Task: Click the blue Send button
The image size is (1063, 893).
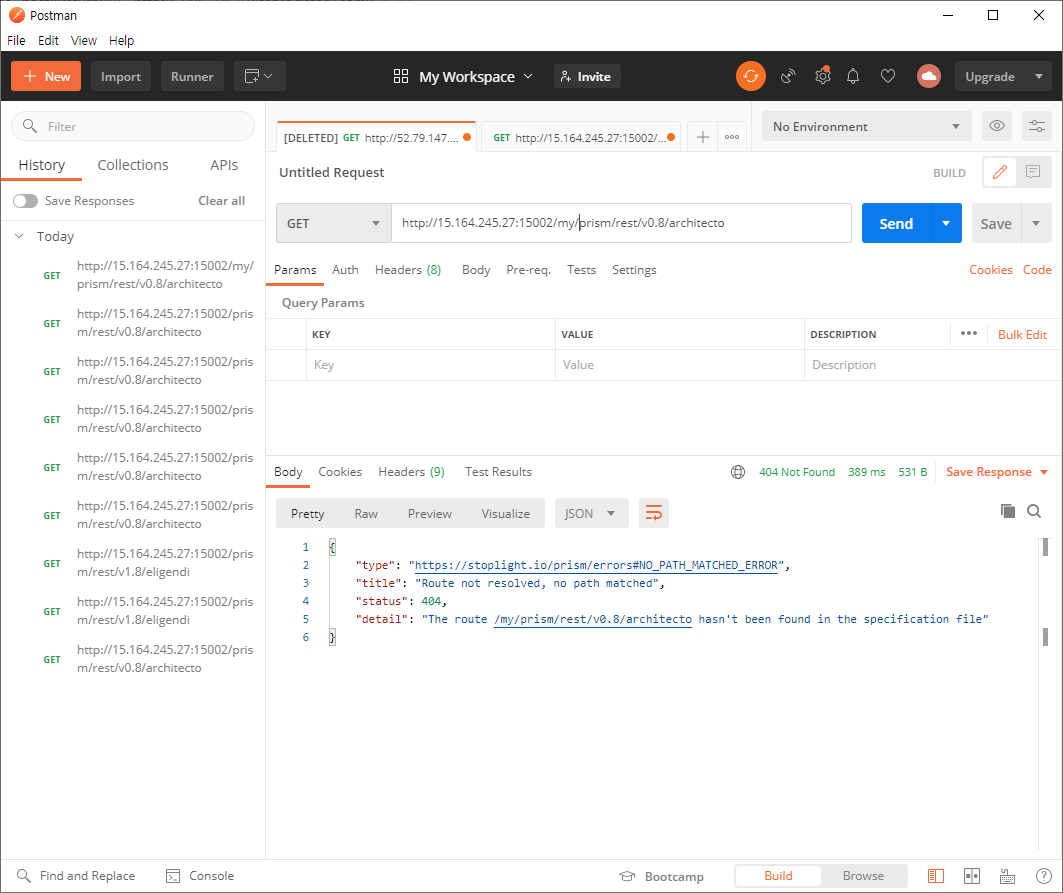Action: (896, 223)
